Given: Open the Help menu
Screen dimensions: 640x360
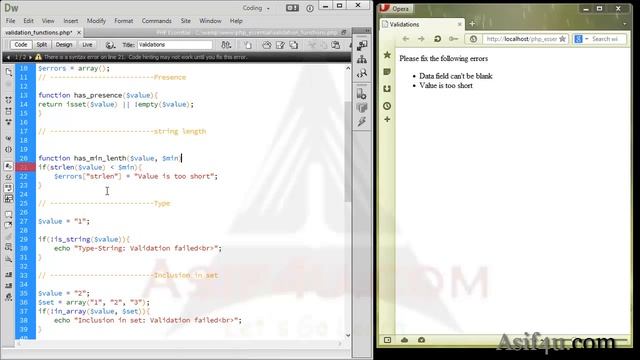Looking at the screenshot, I should (236, 21).
